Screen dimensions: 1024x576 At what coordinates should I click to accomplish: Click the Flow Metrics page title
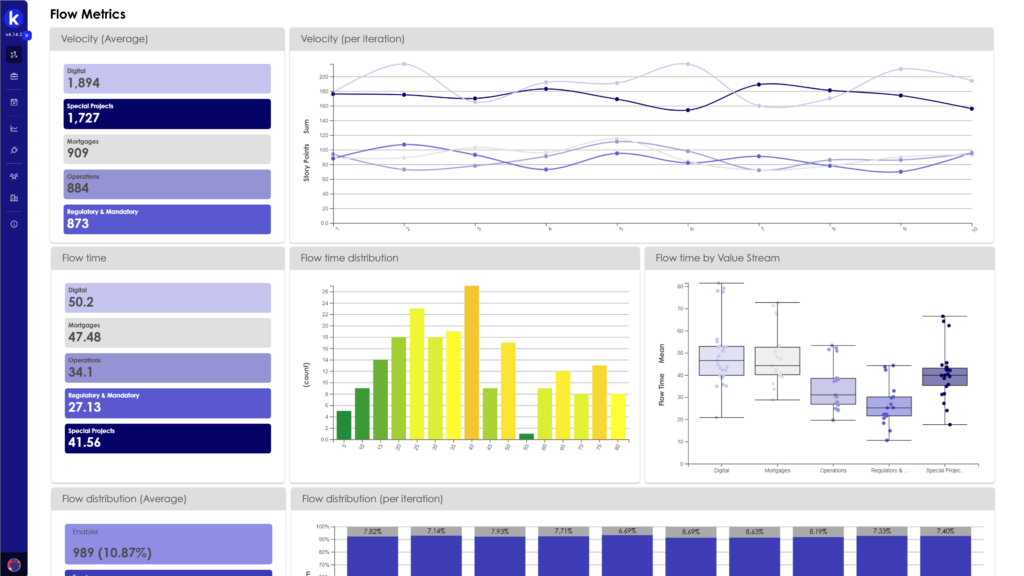point(87,14)
